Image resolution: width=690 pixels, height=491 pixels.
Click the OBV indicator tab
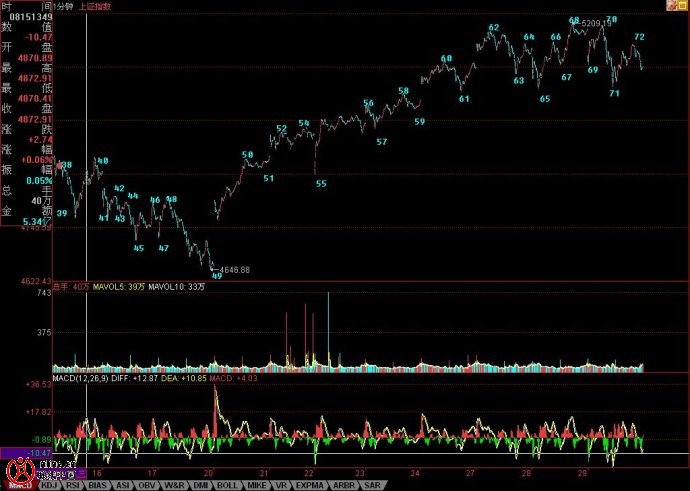[148, 485]
